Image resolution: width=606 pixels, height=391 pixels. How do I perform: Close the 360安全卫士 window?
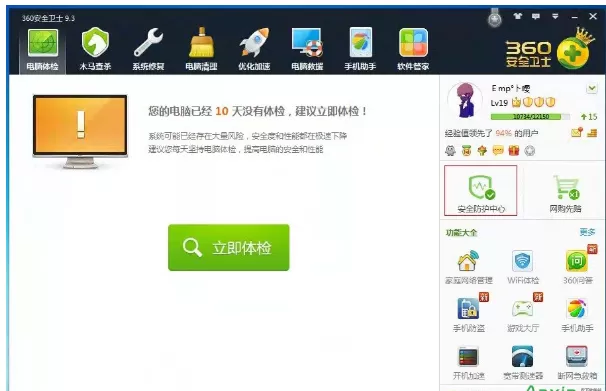pos(593,16)
